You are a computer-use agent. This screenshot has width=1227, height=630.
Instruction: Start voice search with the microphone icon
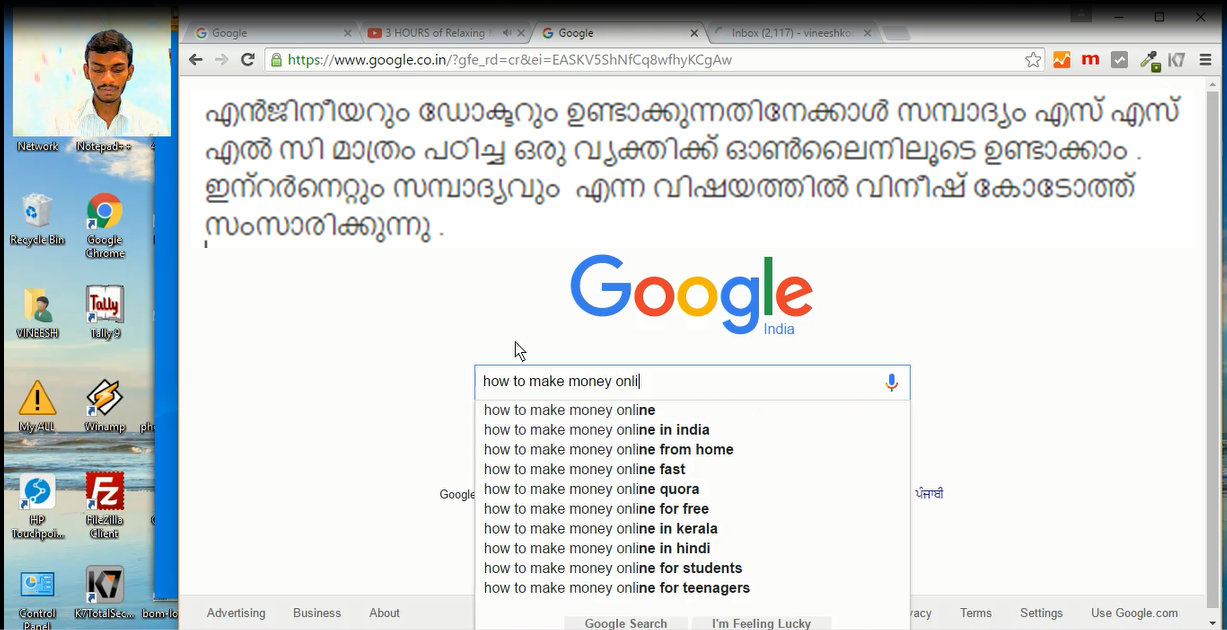[x=891, y=382]
